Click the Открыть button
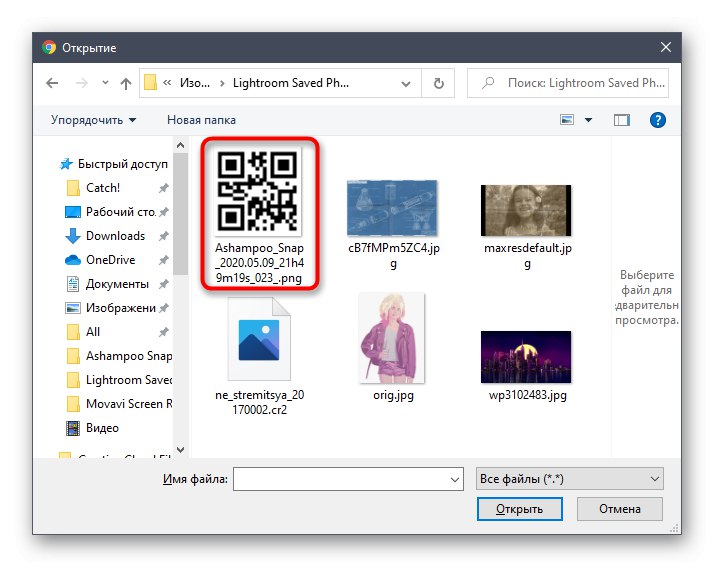 click(520, 509)
